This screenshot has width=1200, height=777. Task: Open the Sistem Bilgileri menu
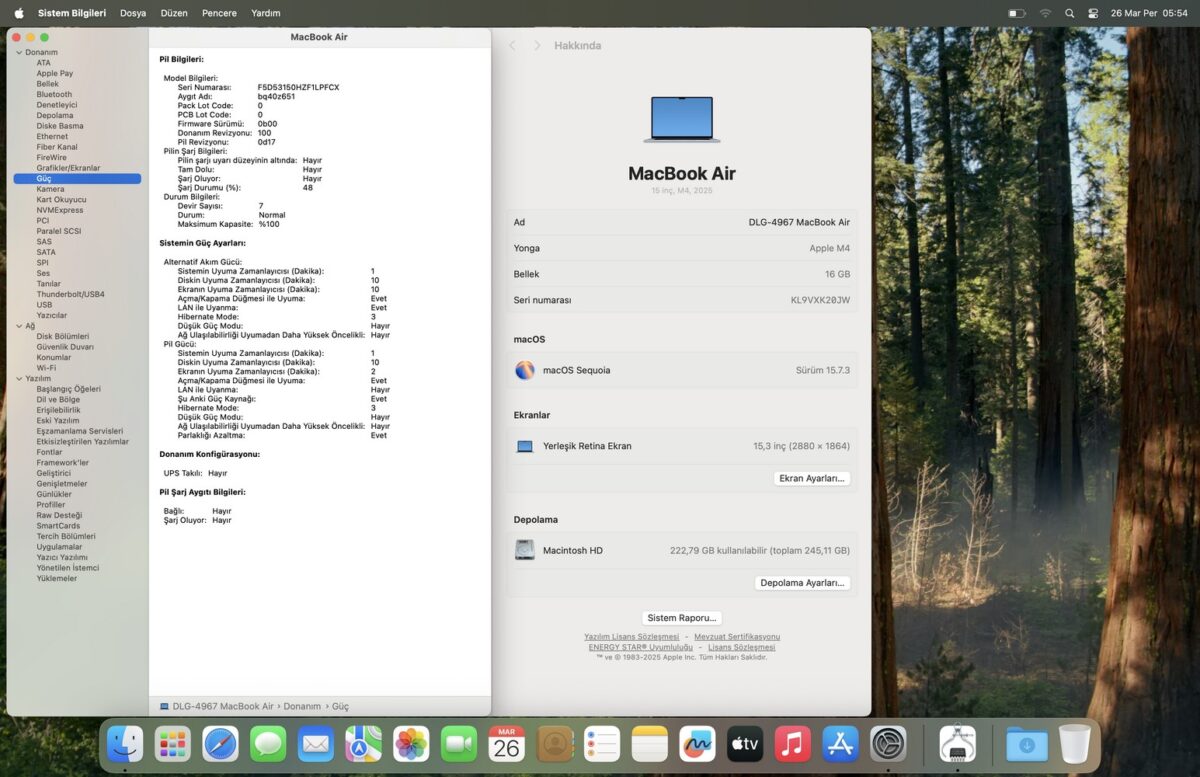point(72,13)
